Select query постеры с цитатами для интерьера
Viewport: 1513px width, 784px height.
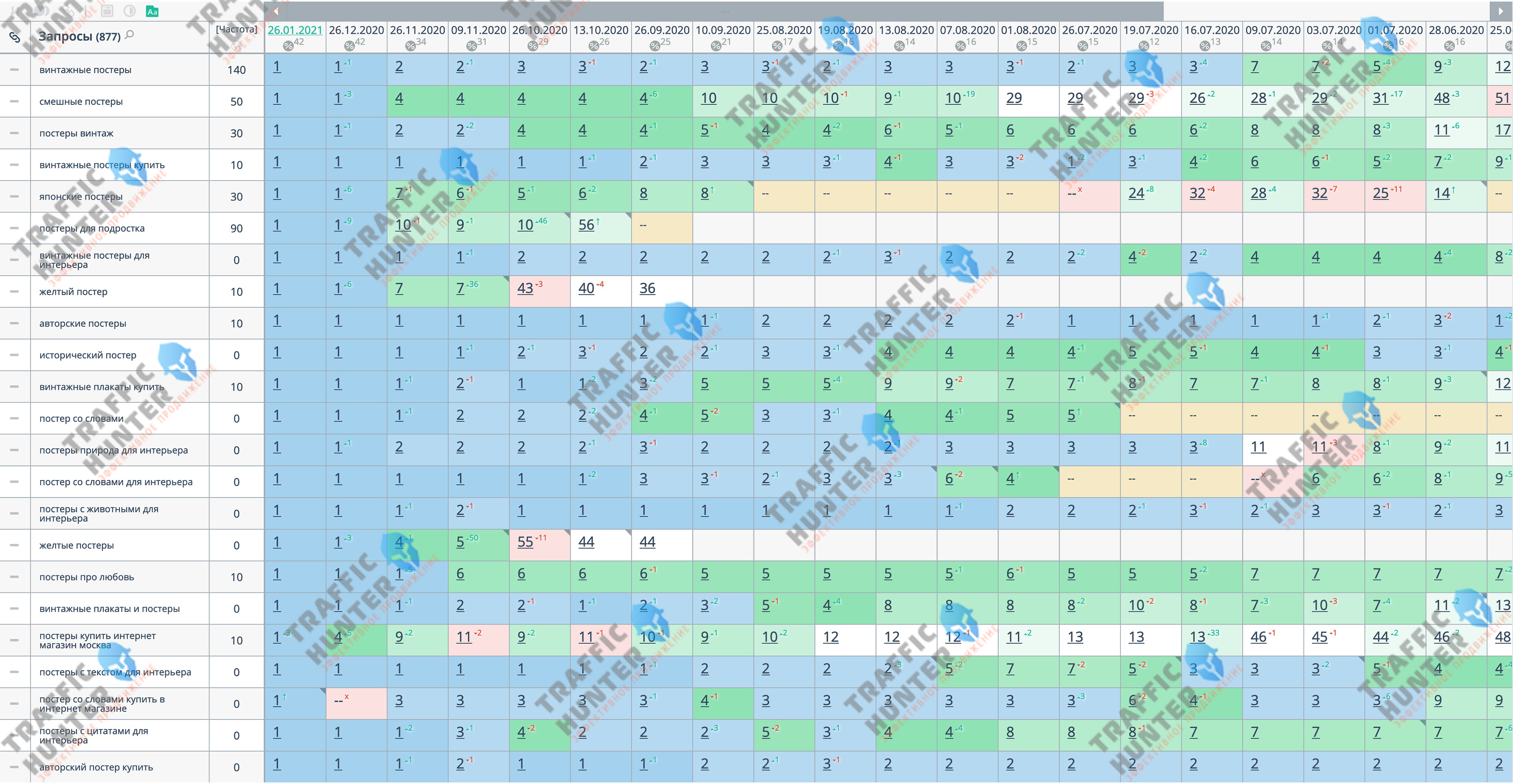[93, 735]
